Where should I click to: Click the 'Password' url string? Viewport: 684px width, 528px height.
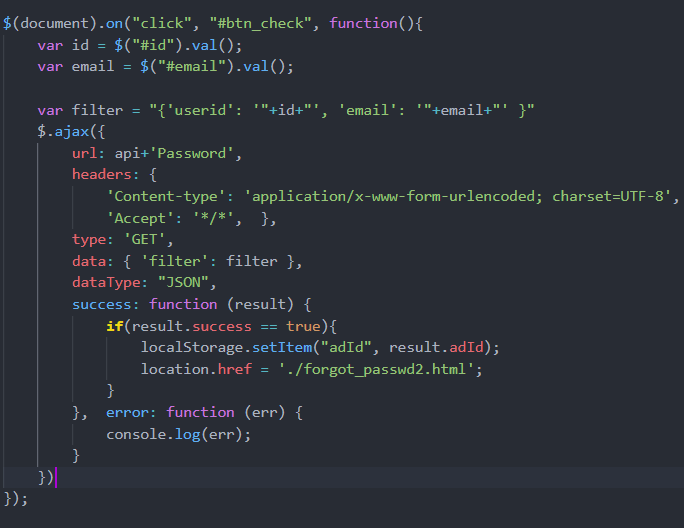192,153
